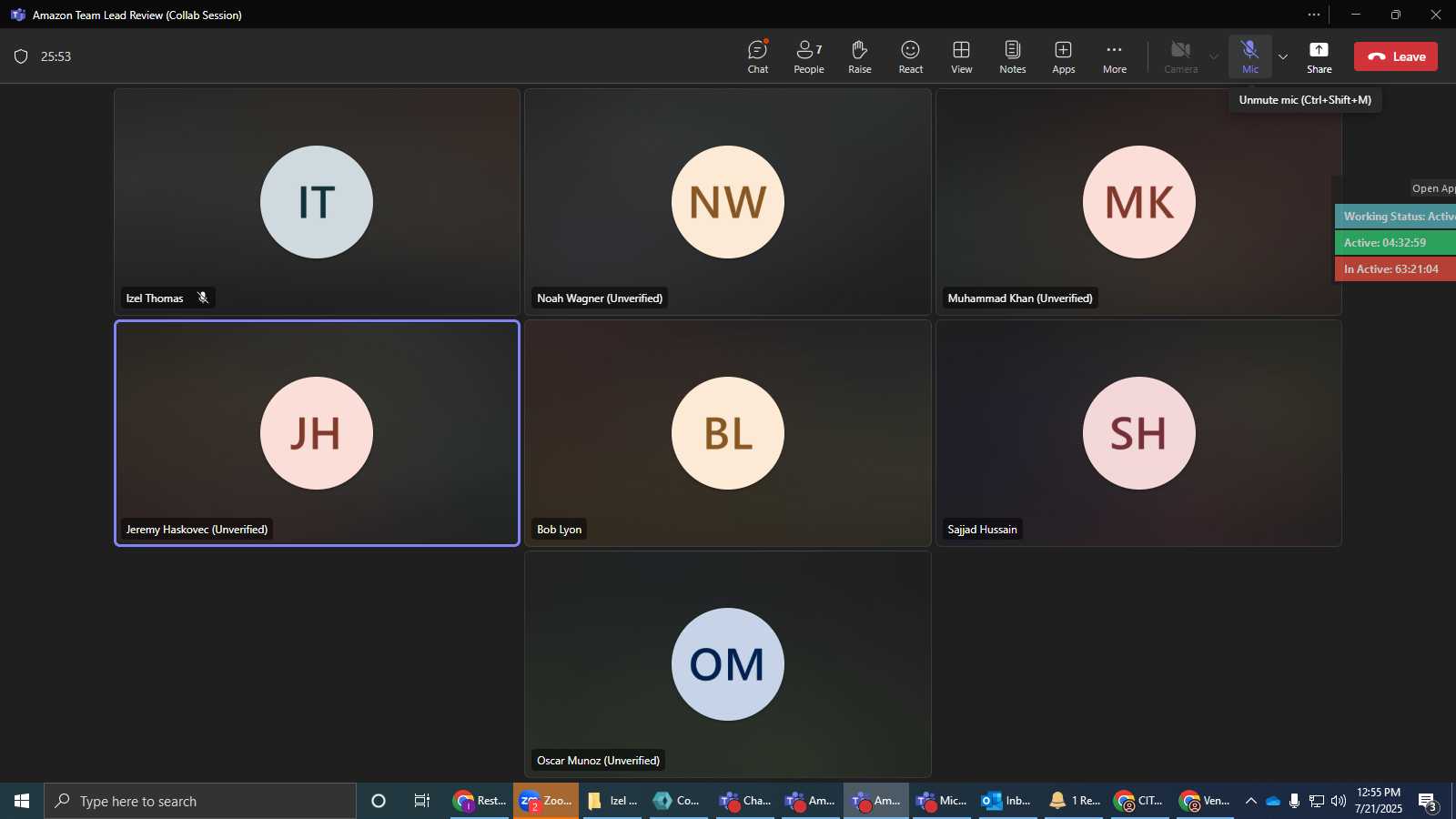The height and width of the screenshot is (819, 1456).
Task: Open the title bar ellipsis menu
Action: click(1314, 15)
